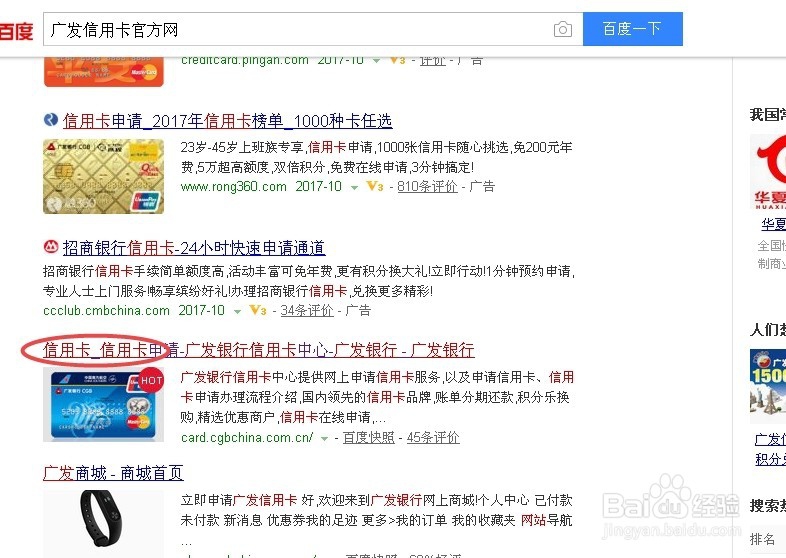The width and height of the screenshot is (786, 558).
Task: Open the 招商银行信用卡 24小时快速申请通道 link
Action: [x=194, y=248]
